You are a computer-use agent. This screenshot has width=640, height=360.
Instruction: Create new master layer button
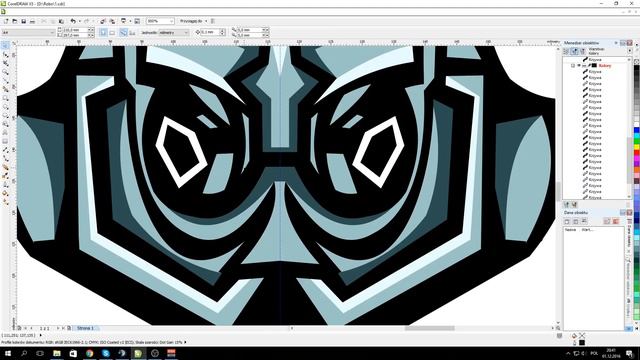574,204
